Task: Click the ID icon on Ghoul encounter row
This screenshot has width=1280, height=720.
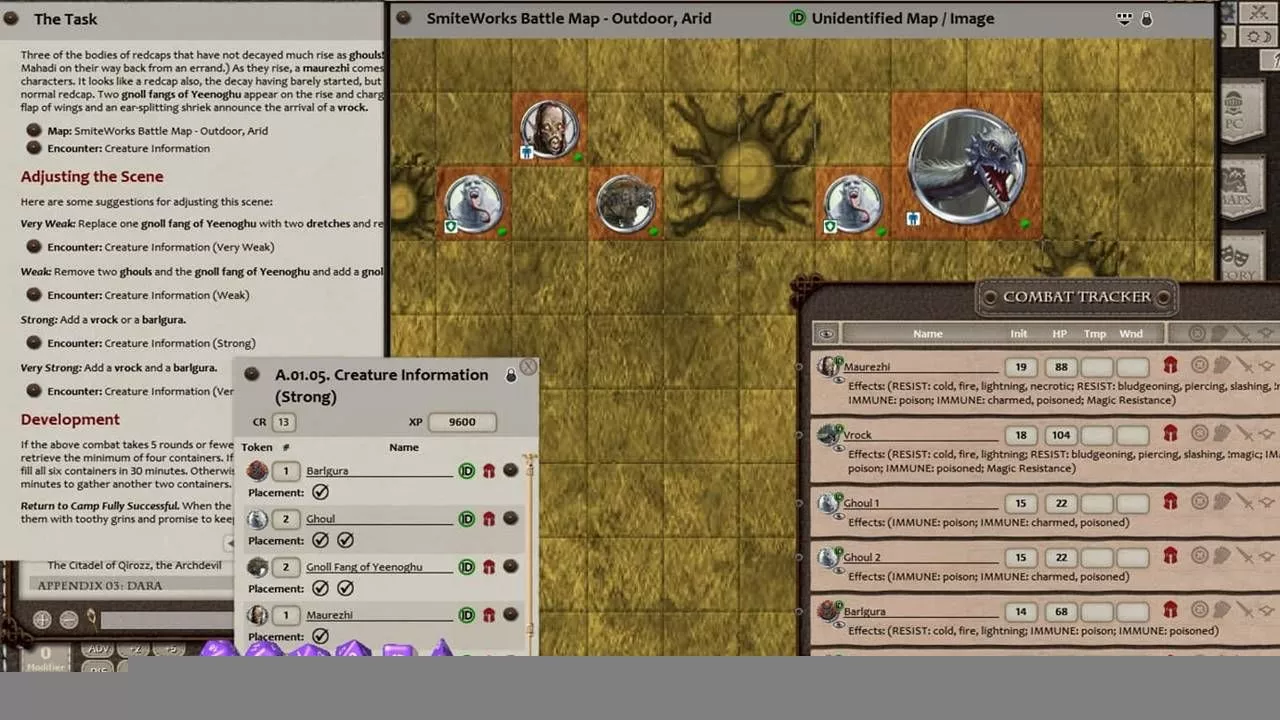Action: pyautogui.click(x=466, y=518)
